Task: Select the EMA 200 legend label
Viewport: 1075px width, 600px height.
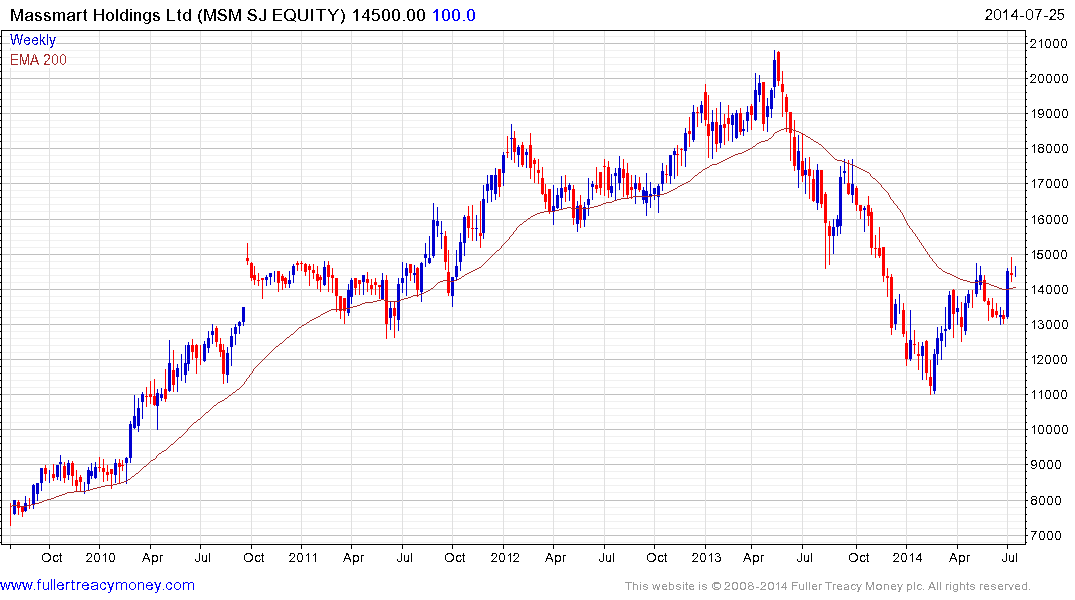Action: pyautogui.click(x=39, y=59)
